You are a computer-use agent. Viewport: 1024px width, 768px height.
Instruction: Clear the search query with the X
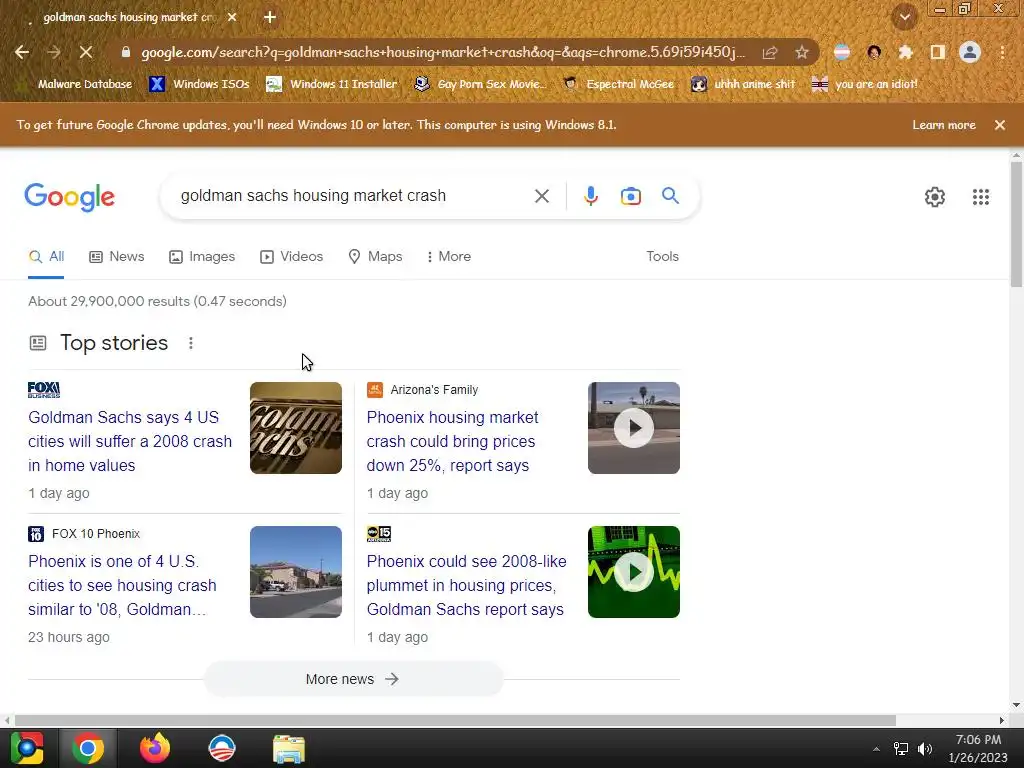click(x=542, y=196)
